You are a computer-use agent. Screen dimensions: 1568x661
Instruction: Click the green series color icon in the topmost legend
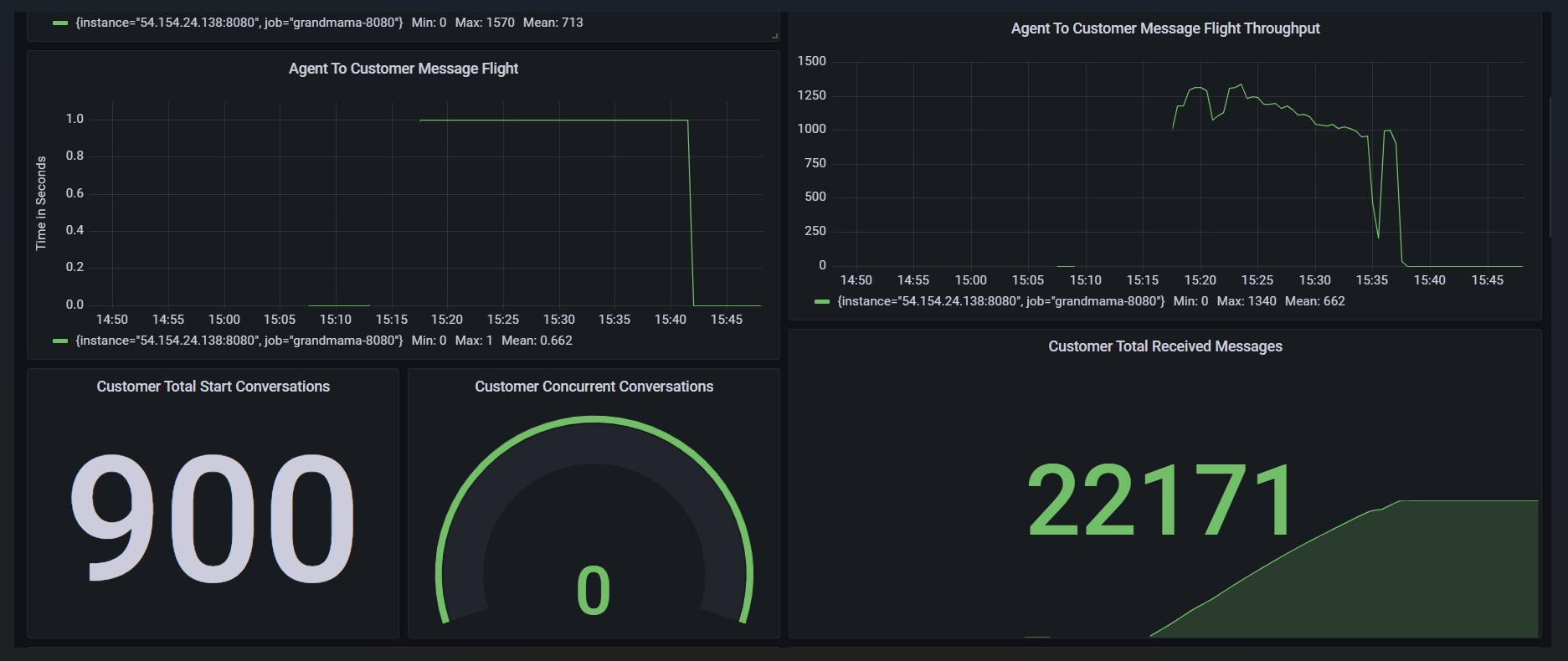click(x=60, y=23)
